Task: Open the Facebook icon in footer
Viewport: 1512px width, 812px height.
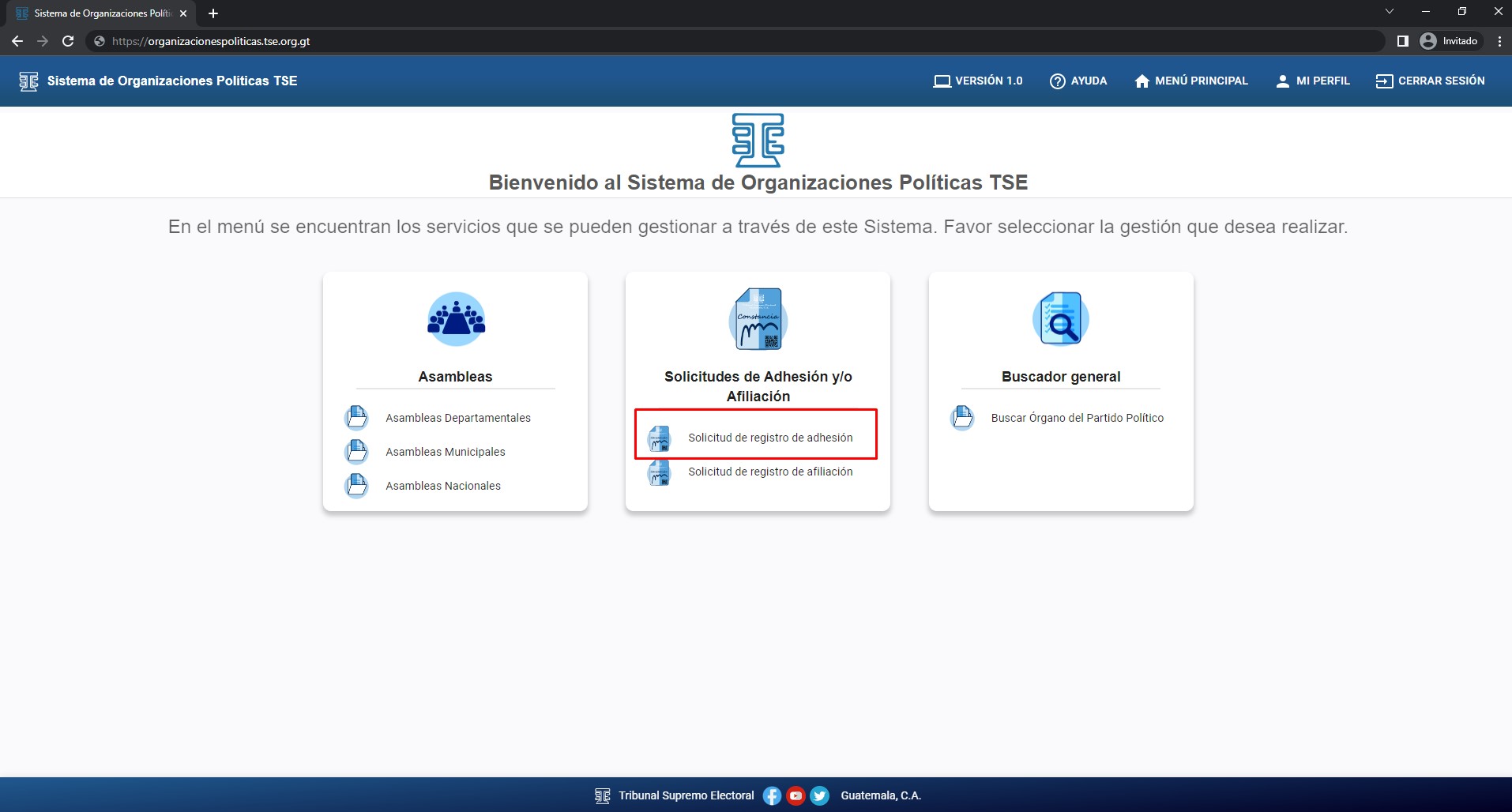Action: [x=772, y=795]
